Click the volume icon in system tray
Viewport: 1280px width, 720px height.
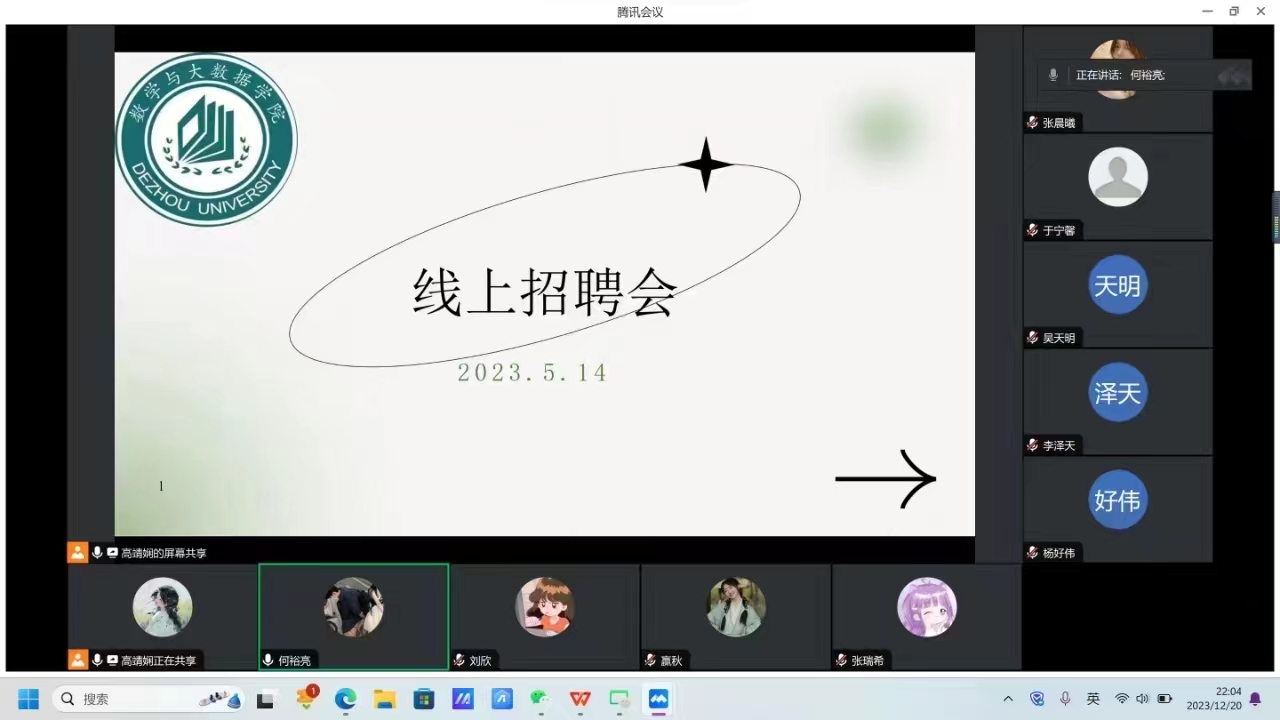click(1142, 699)
